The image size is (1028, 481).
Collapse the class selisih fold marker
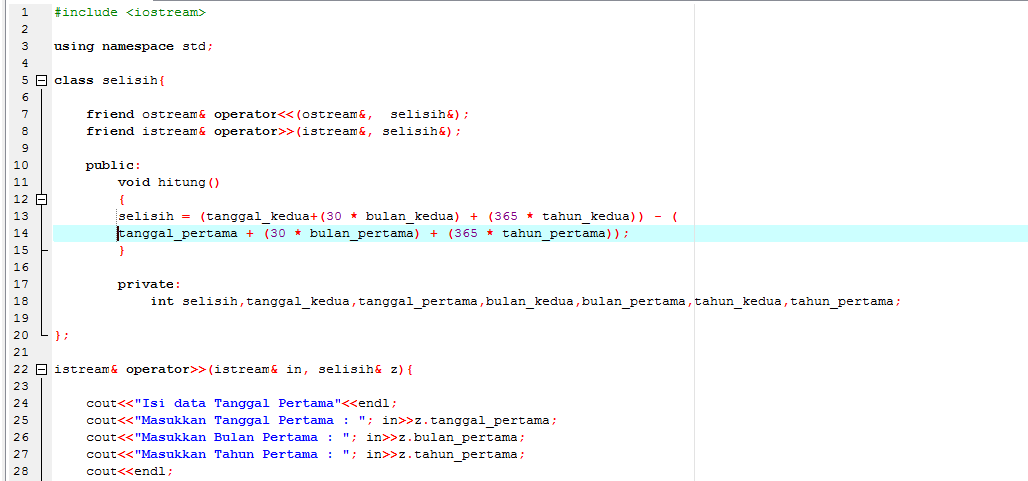pyautogui.click(x=41, y=81)
